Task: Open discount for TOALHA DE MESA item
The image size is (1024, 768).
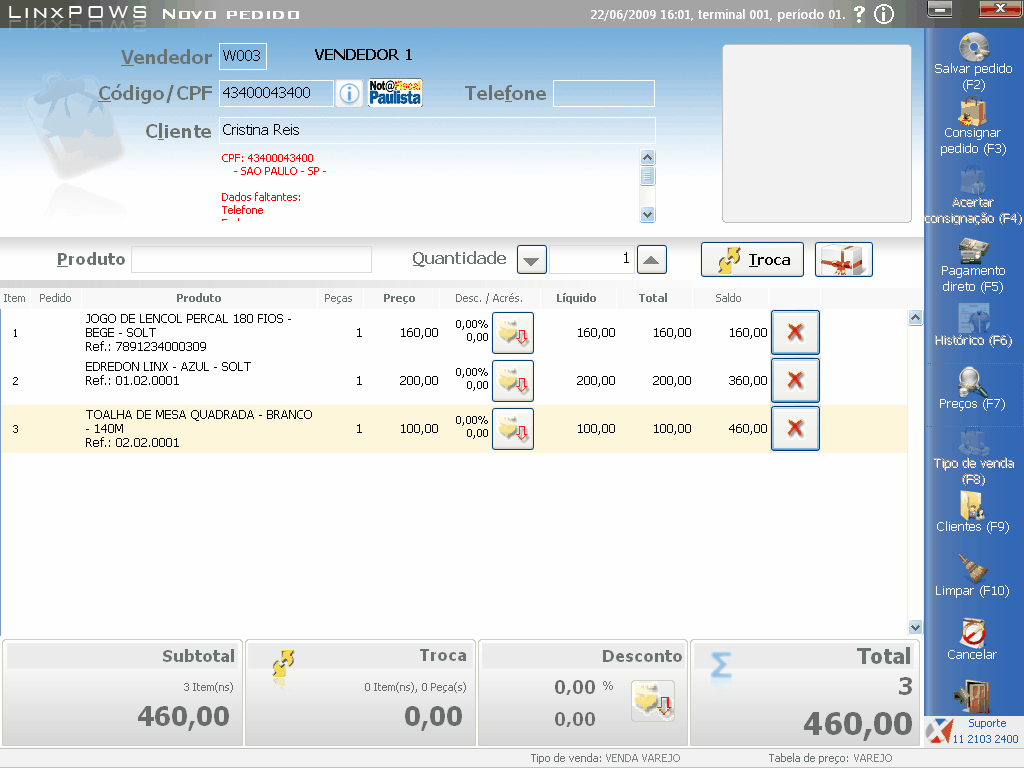Action: click(513, 428)
